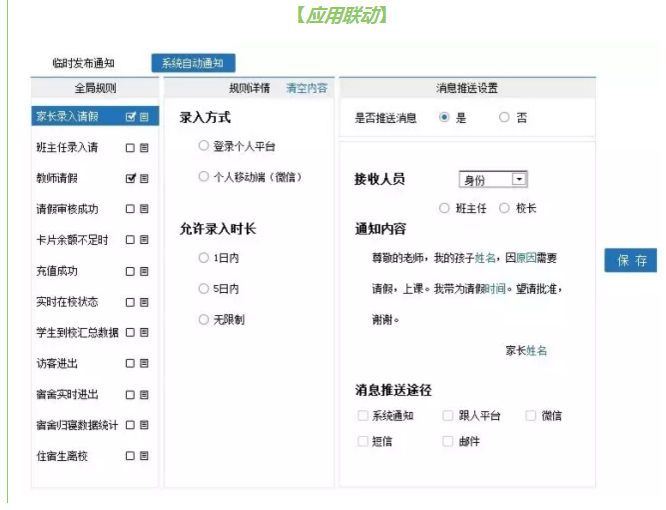
Task: Select 登录个人平台 entry method
Action: pyautogui.click(x=204, y=145)
